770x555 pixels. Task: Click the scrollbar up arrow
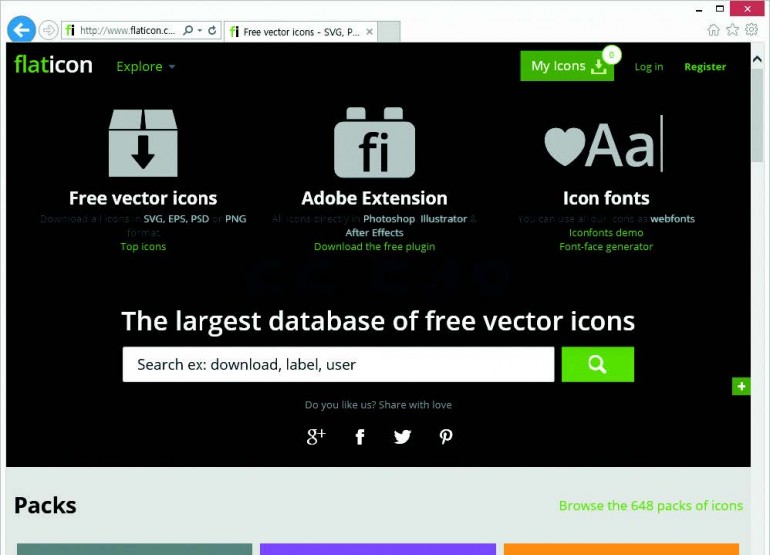(757, 59)
